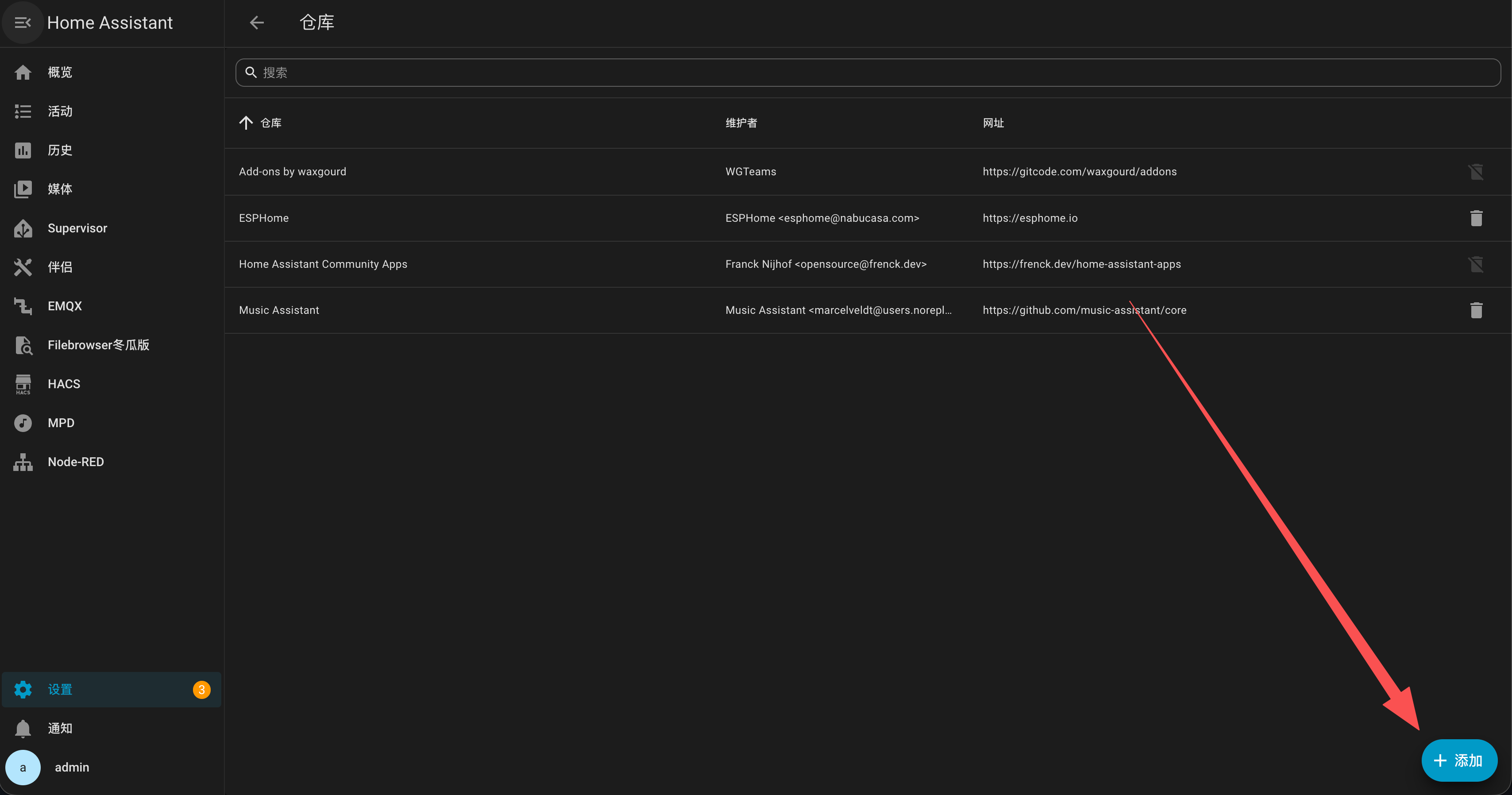Select the ESPHome repository name
This screenshot has height=795, width=1512.
pos(263,218)
